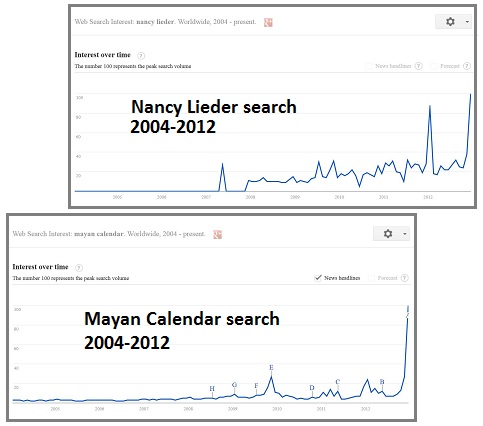
Task: Click news headline marker C on Mayan chart
Action: (338, 382)
